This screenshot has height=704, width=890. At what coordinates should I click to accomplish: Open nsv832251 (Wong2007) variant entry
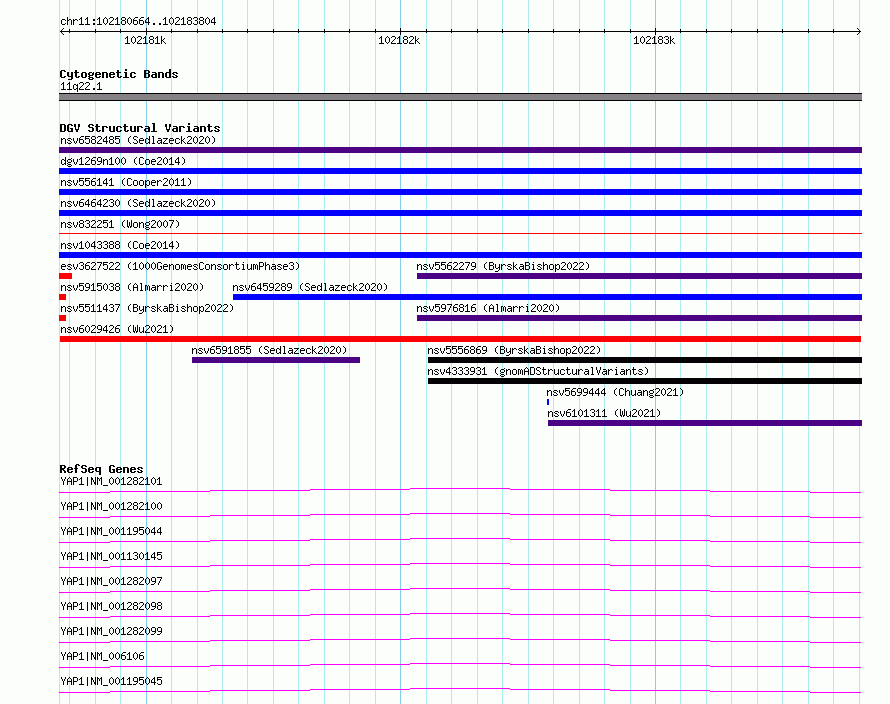click(120, 224)
